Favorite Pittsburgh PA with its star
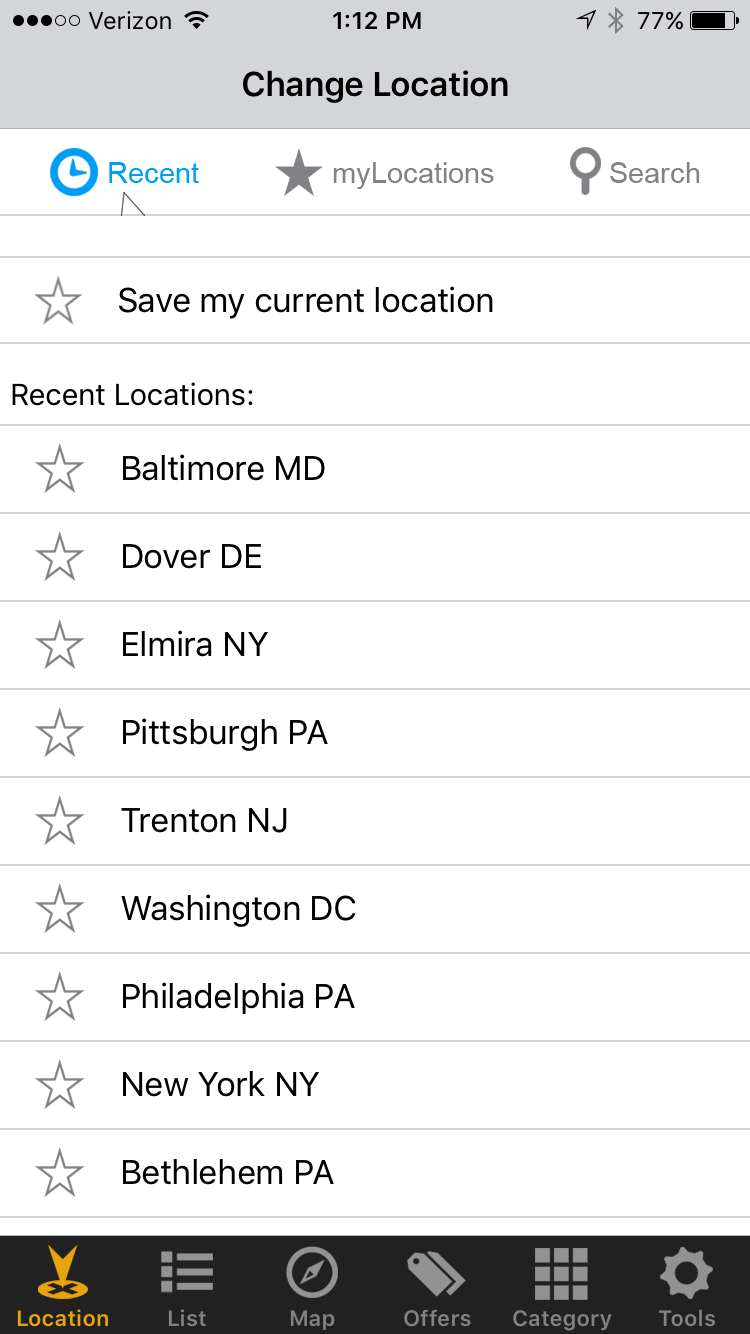This screenshot has height=1334, width=750. tap(59, 733)
